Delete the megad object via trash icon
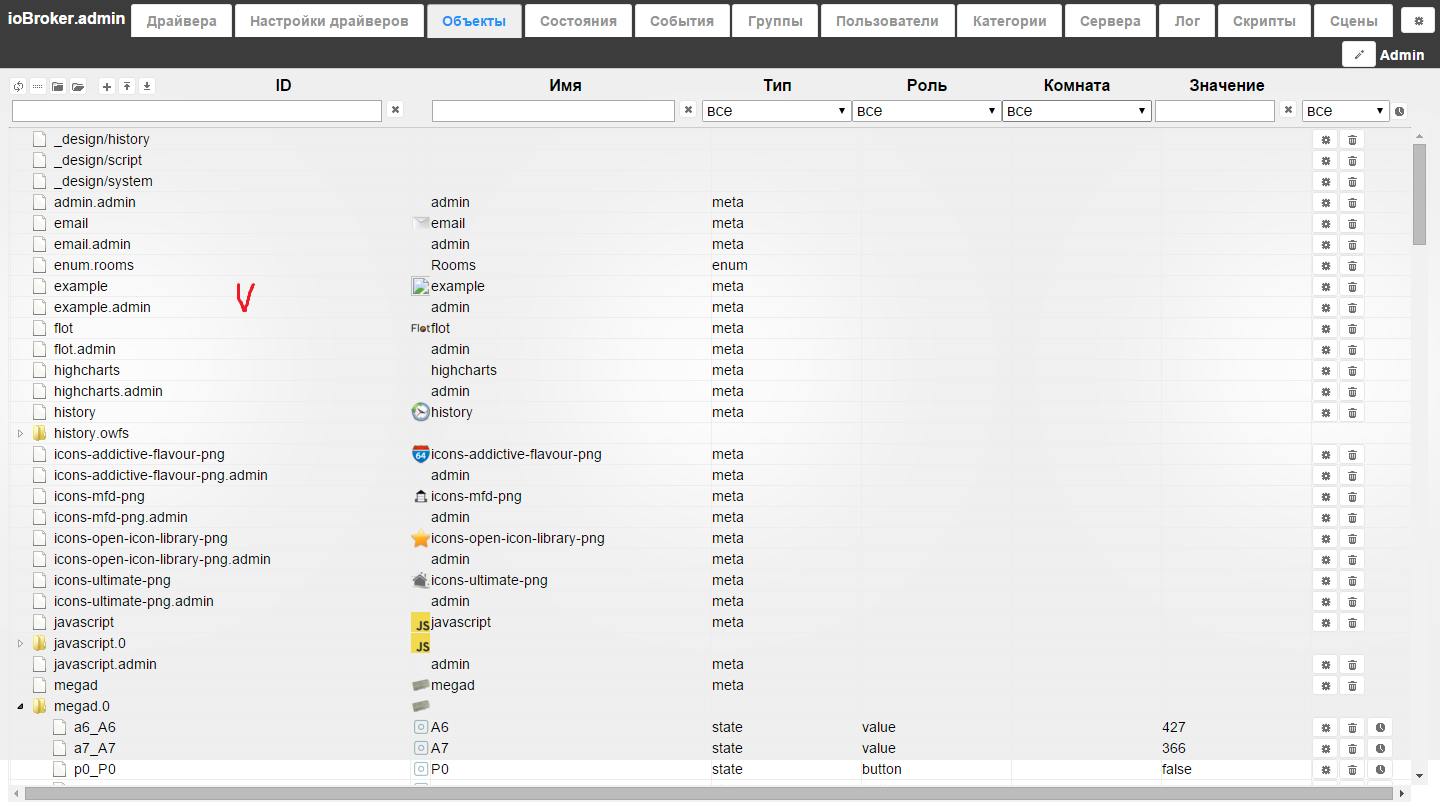Screen dimensions: 1440x802 (x=1352, y=685)
